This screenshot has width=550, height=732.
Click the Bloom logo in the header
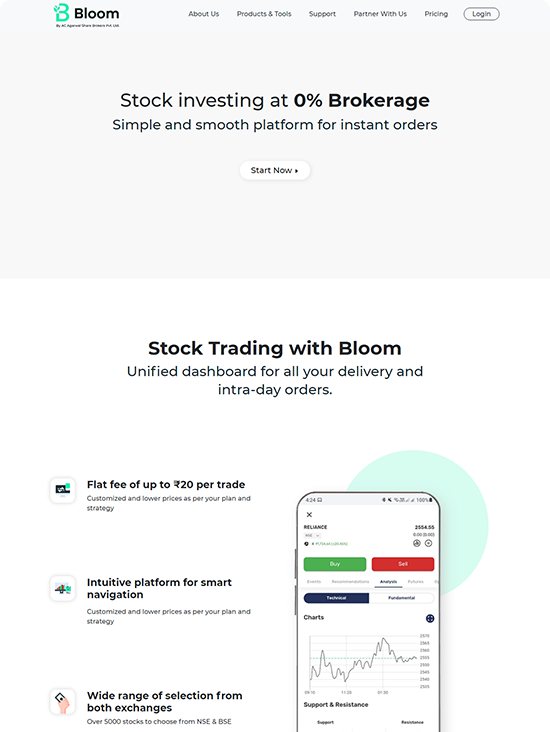(86, 15)
